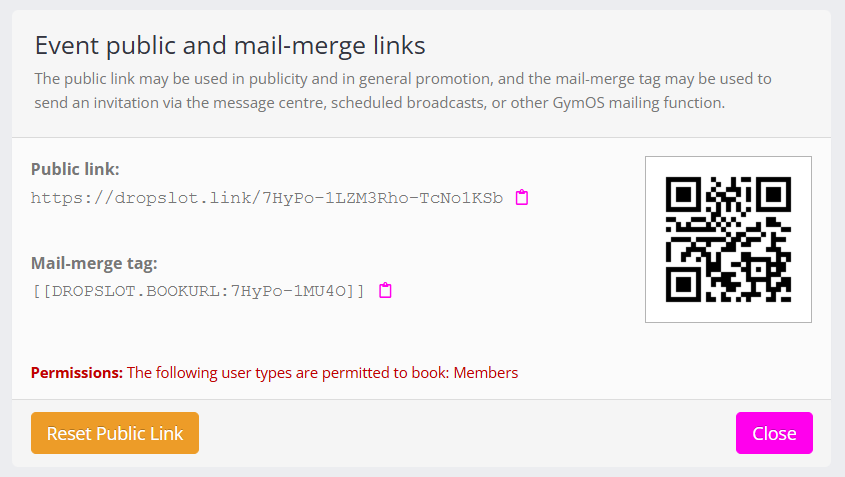The width and height of the screenshot is (845, 477).
Task: Click the bottom-left QR finder square
Action: coord(683,284)
